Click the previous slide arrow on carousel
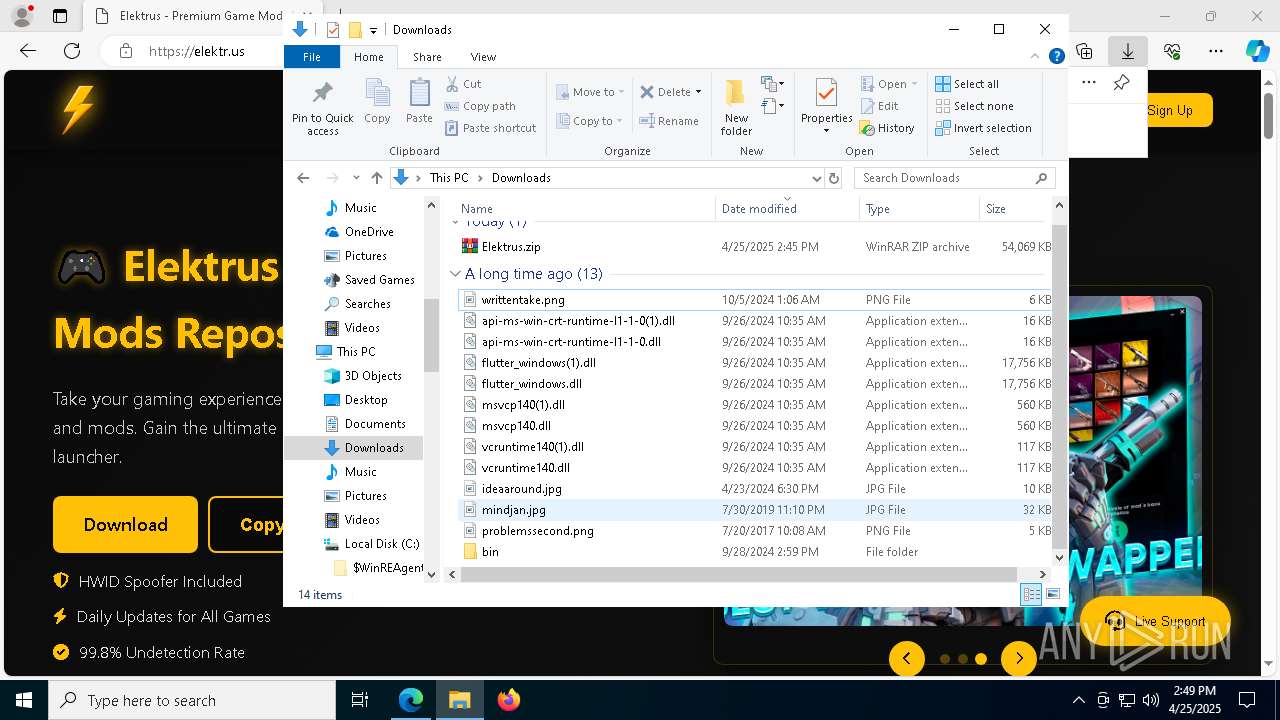The width and height of the screenshot is (1280, 720). pos(907,658)
